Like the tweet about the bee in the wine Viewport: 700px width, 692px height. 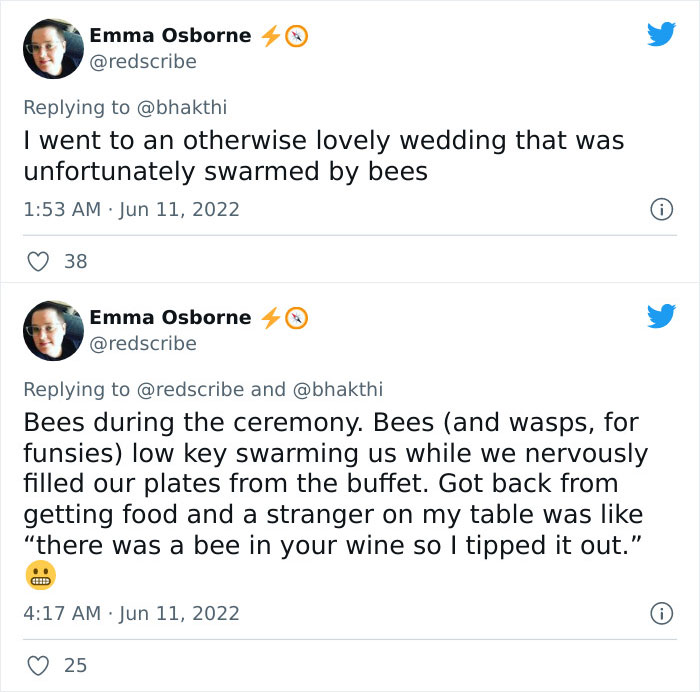38,664
